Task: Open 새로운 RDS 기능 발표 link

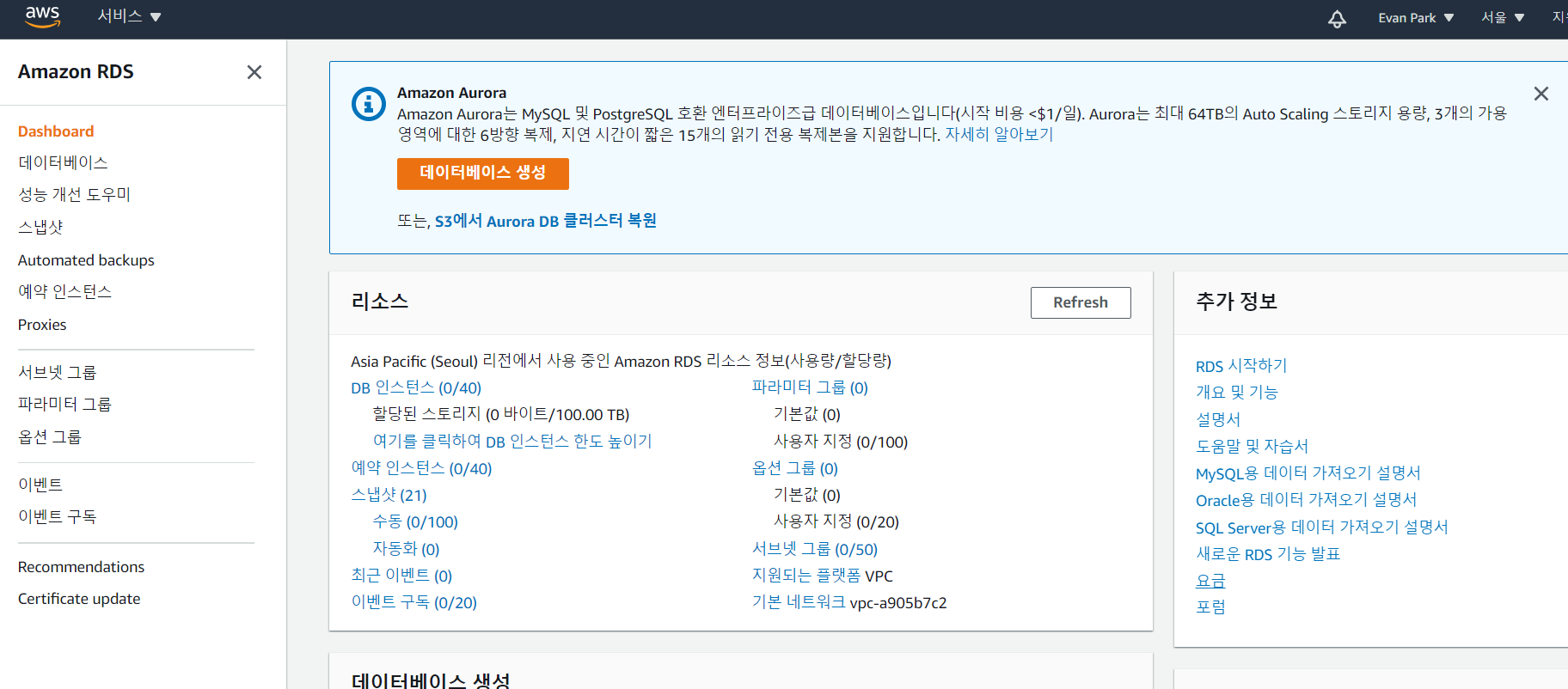Action: [x=1268, y=554]
